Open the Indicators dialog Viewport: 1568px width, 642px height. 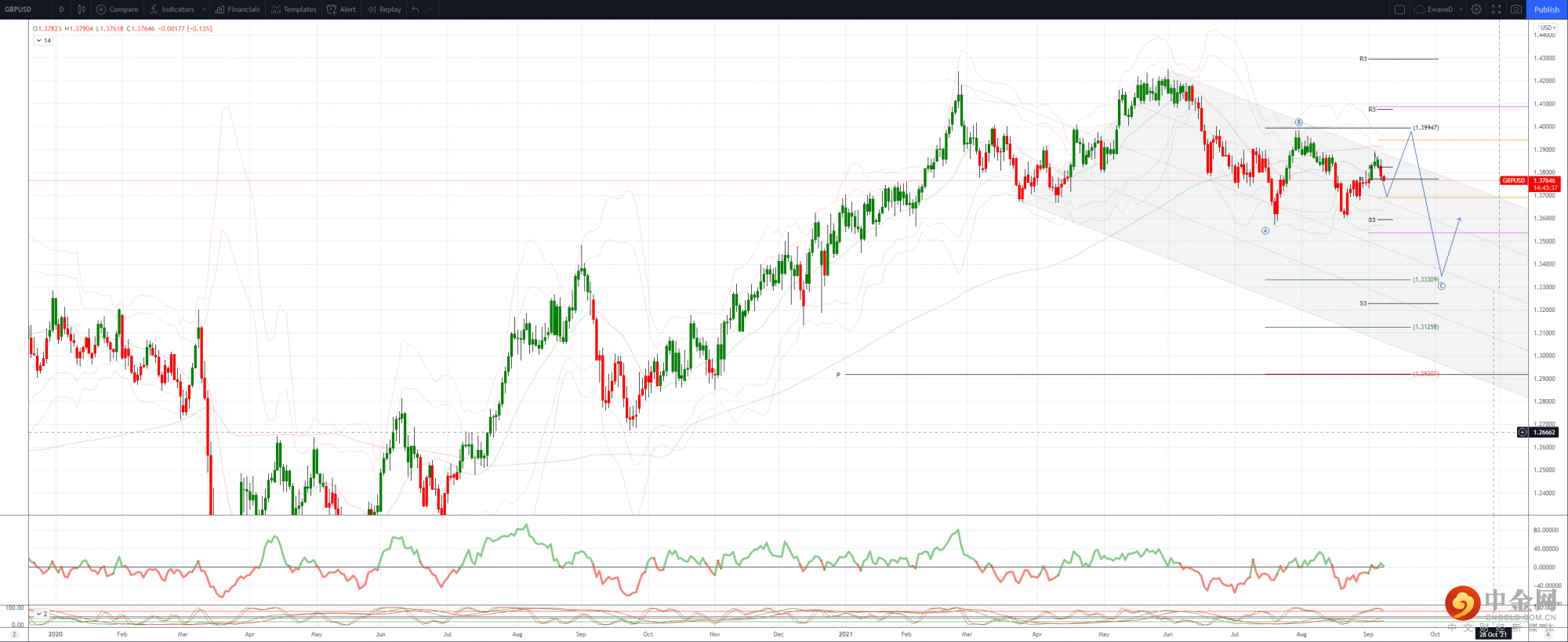(x=172, y=9)
